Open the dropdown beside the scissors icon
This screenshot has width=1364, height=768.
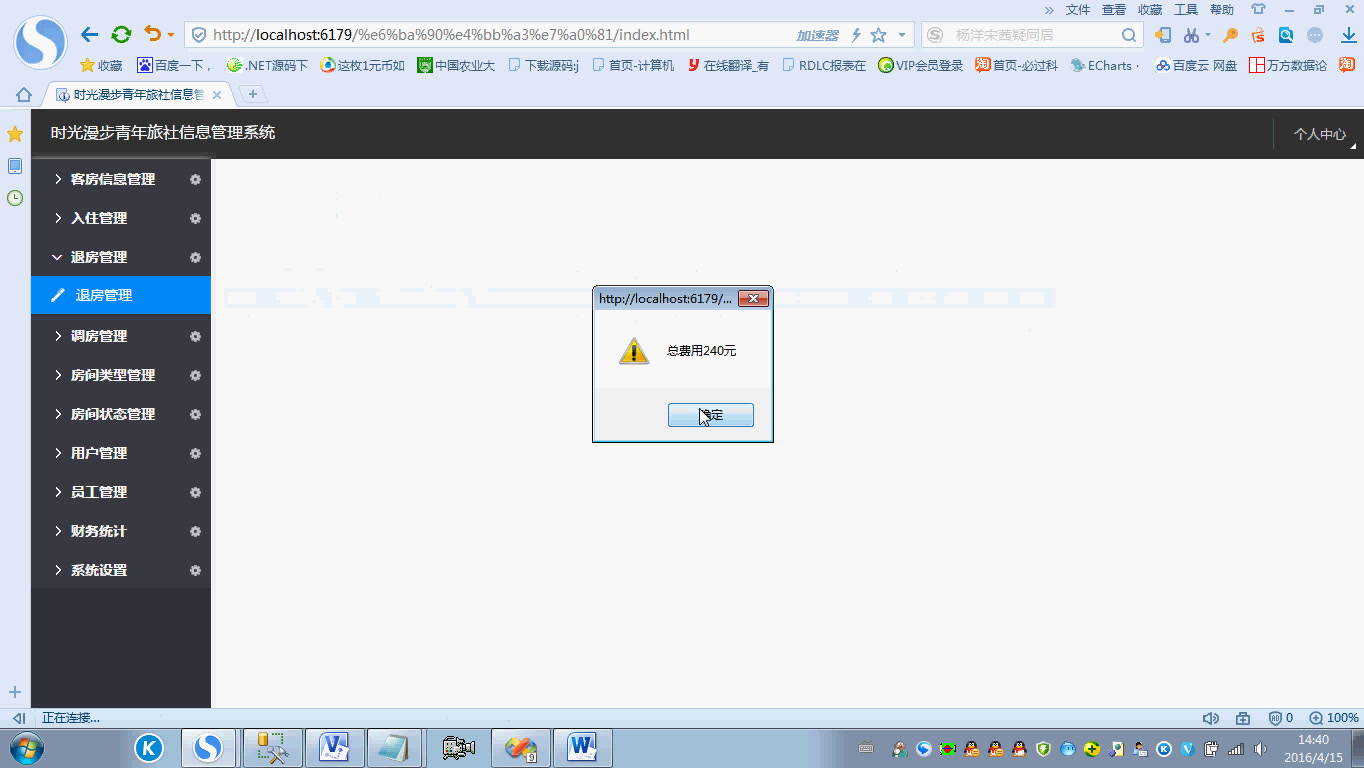1207,35
